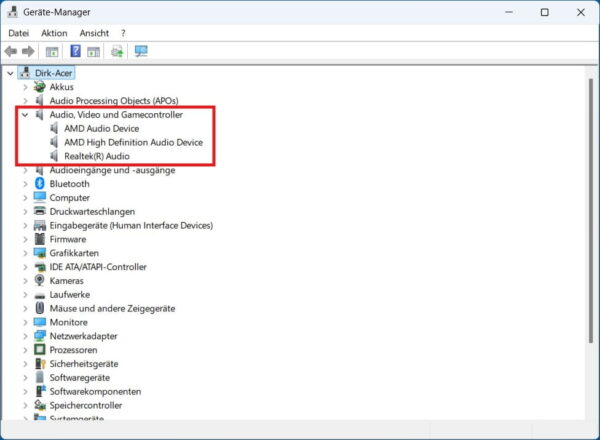600x440 pixels.
Task: Expand the Grafikkarten category
Action: pos(25,253)
